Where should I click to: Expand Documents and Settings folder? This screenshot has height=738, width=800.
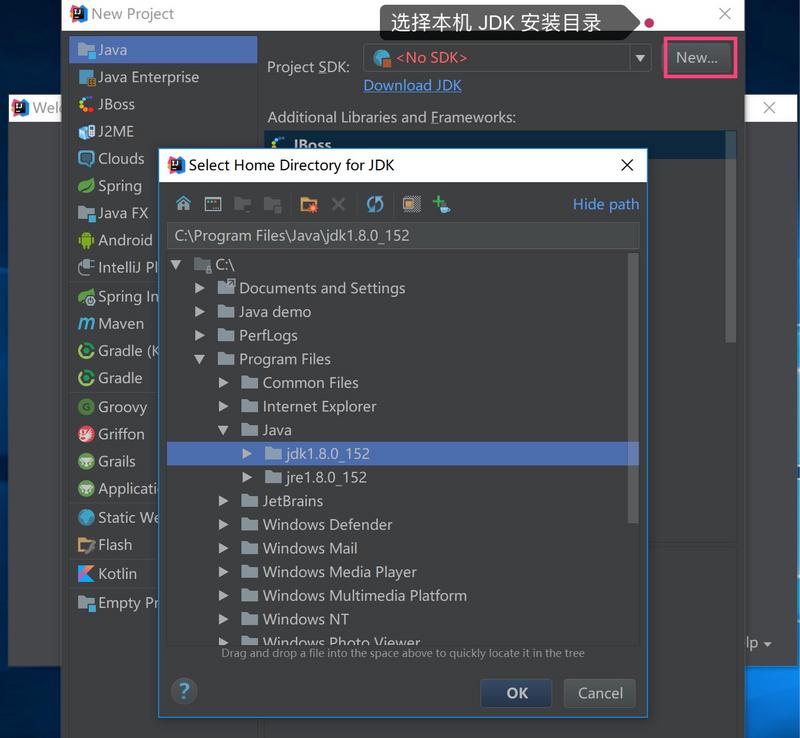200,288
